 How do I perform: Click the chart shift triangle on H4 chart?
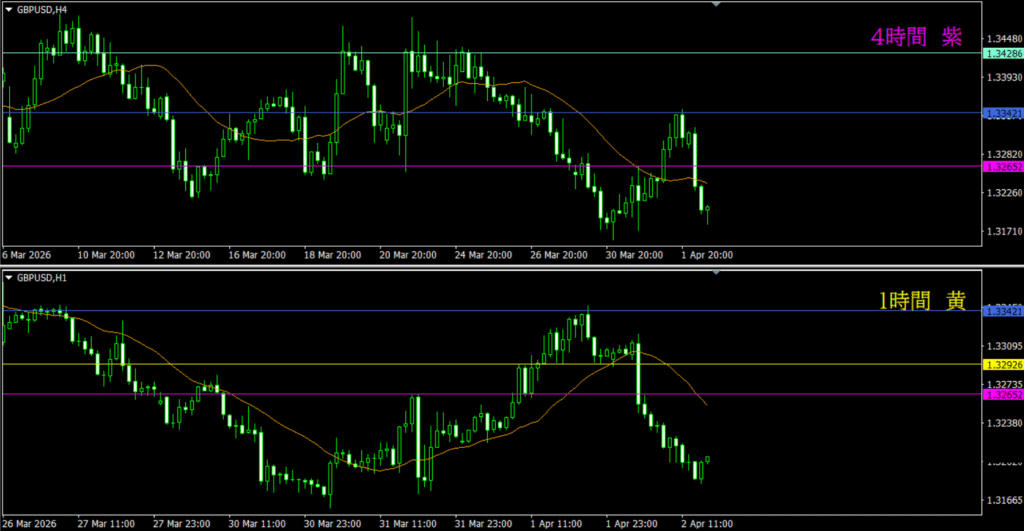(716, 5)
